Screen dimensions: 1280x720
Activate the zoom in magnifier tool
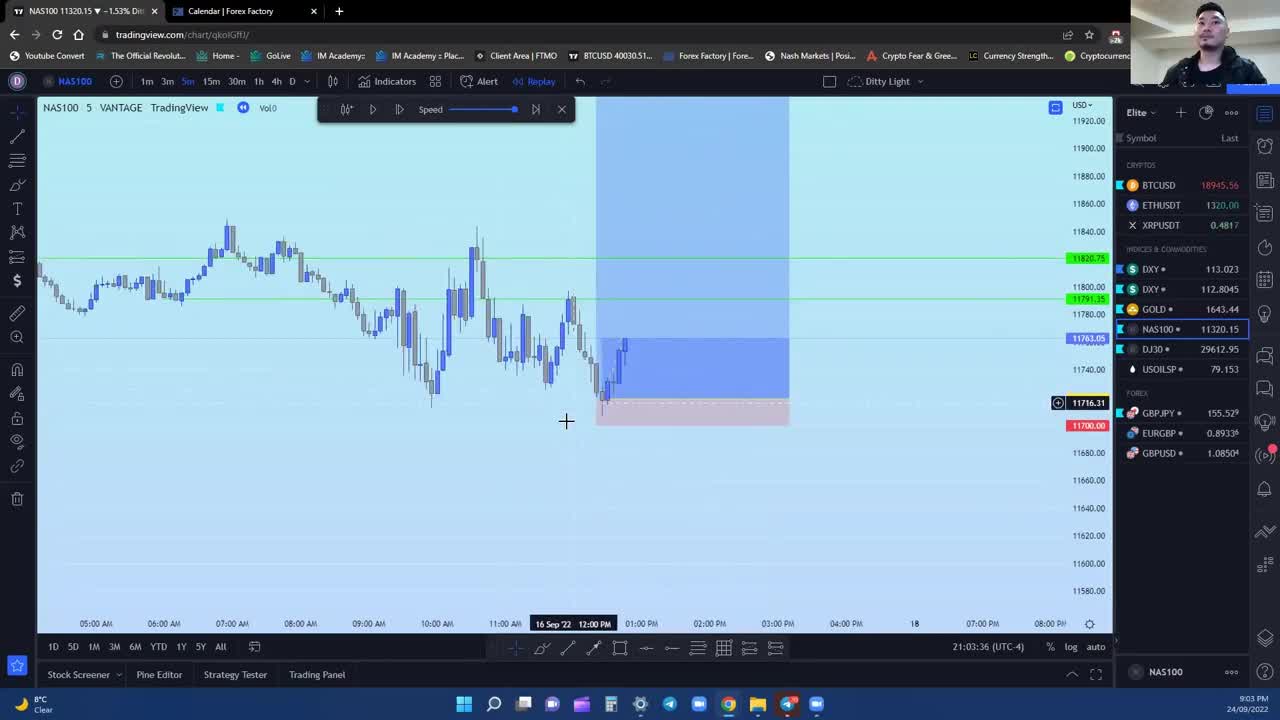pos(17,338)
